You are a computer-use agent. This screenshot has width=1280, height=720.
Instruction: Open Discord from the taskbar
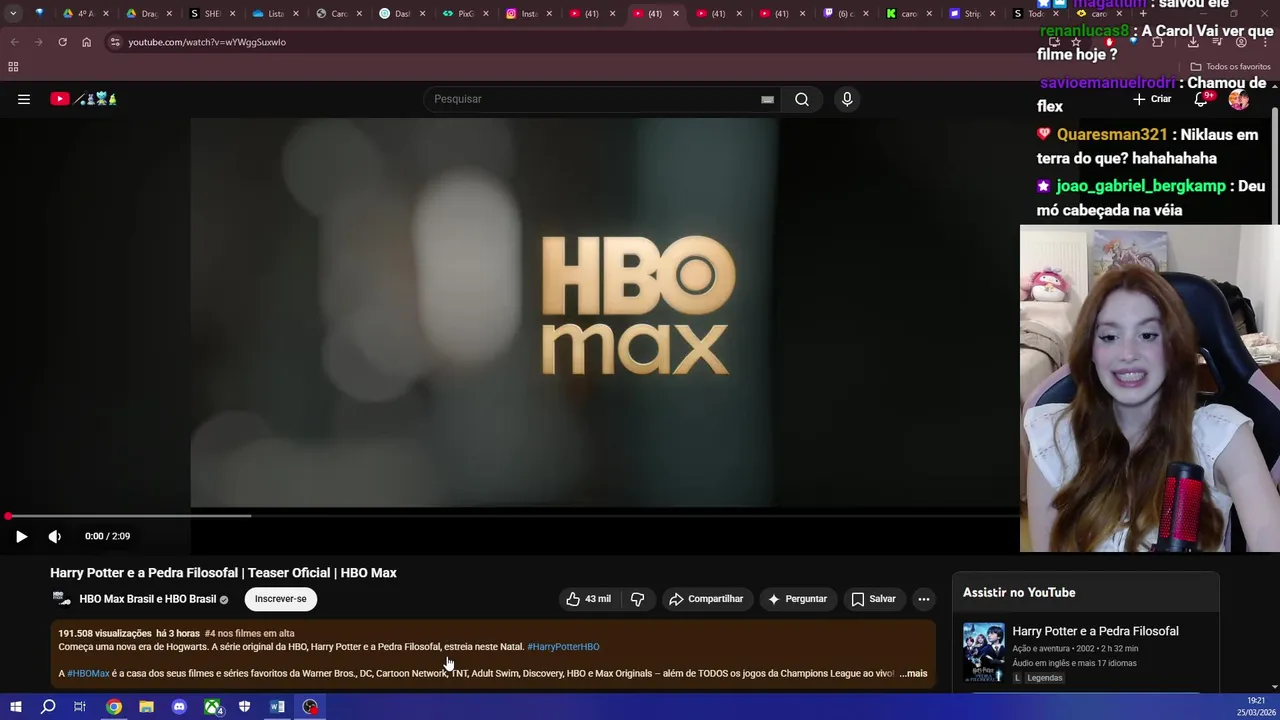179,707
